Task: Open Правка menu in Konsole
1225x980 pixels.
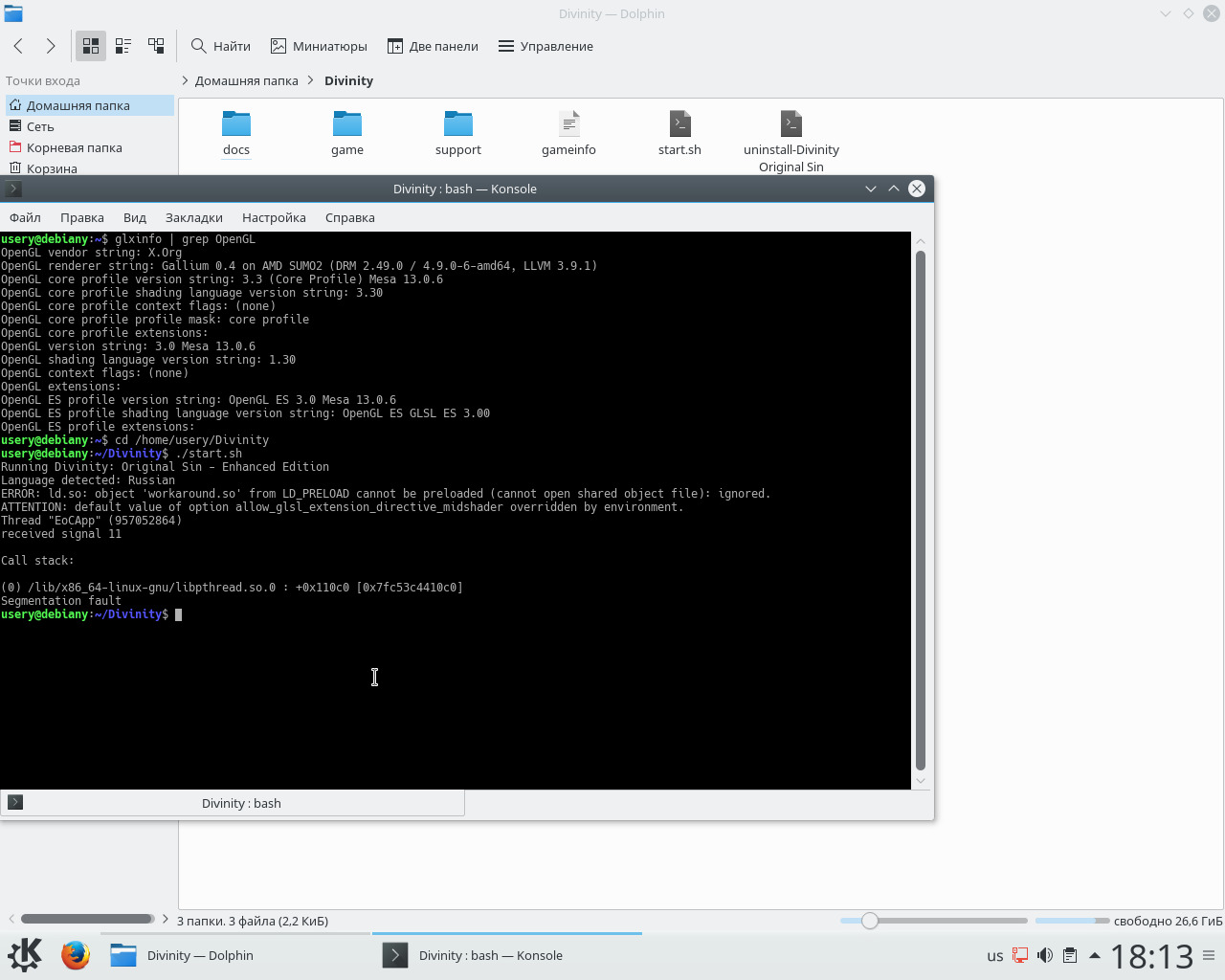Action: click(x=82, y=217)
